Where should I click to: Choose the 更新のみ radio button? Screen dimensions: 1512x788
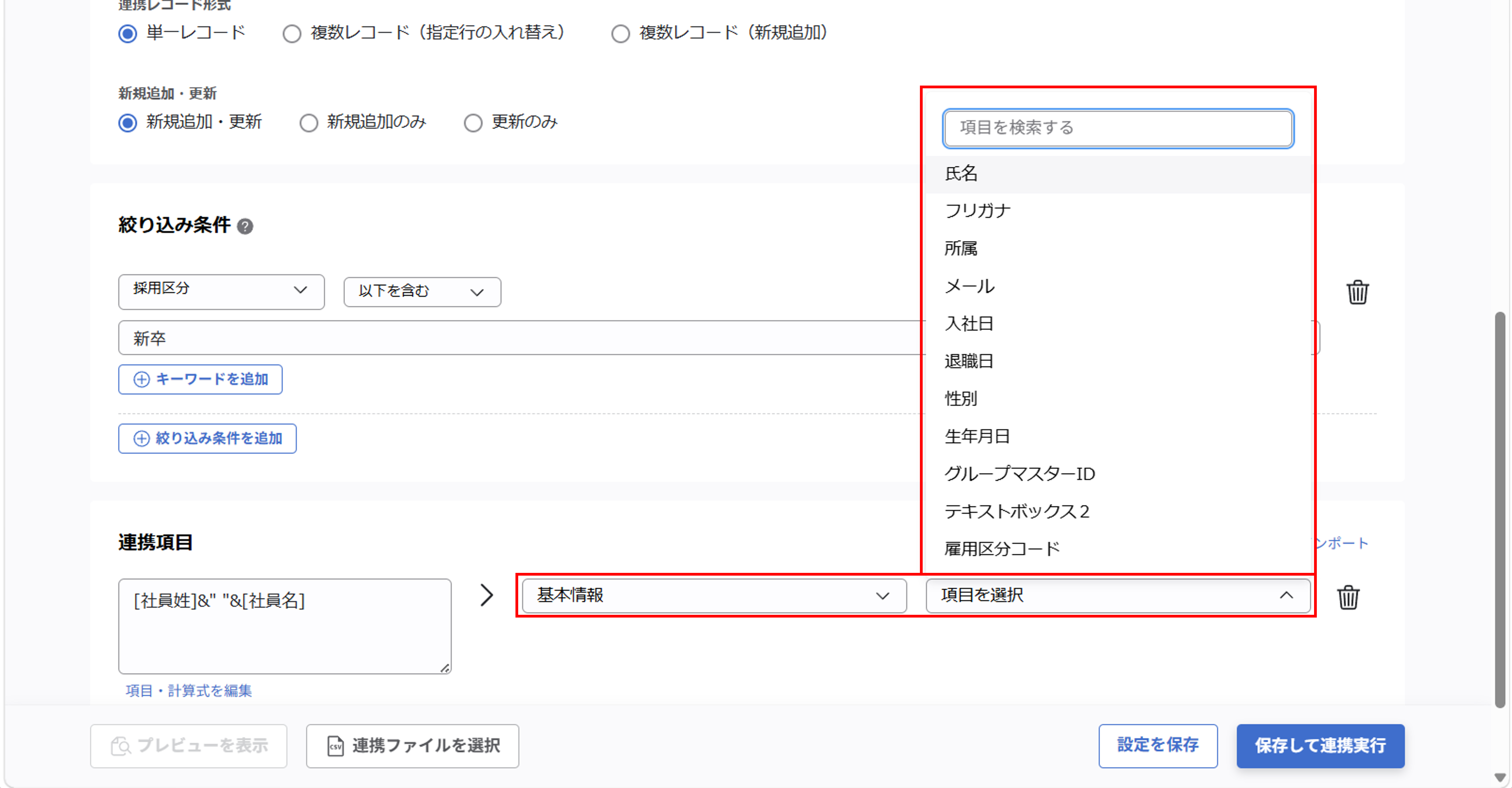473,123
